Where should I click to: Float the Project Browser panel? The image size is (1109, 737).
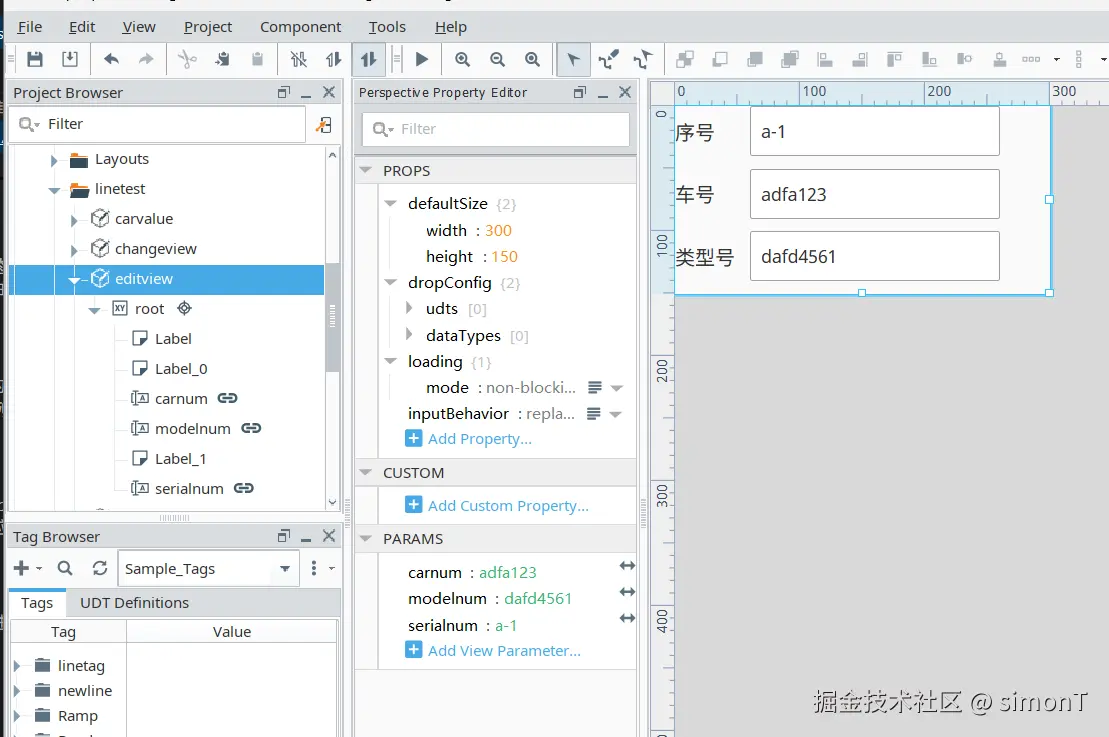pos(284,92)
